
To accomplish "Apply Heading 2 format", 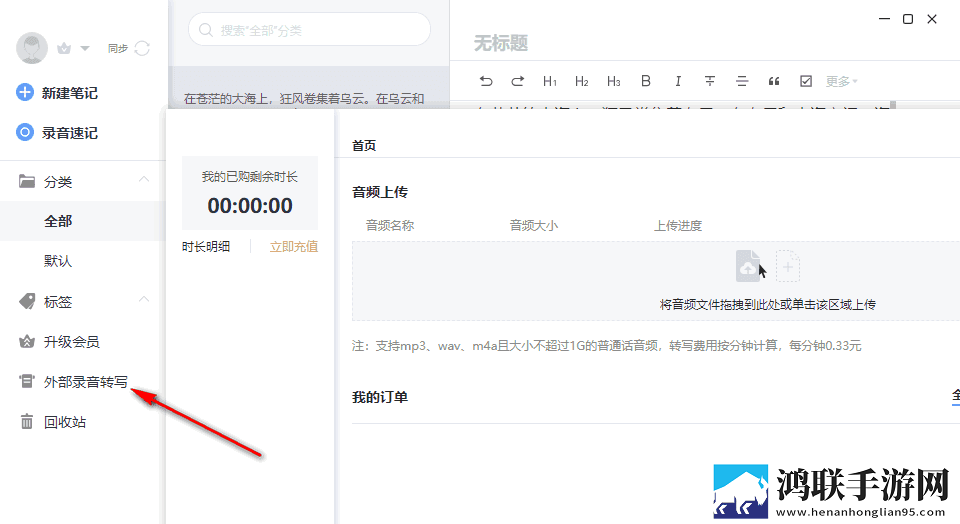I will (x=582, y=81).
